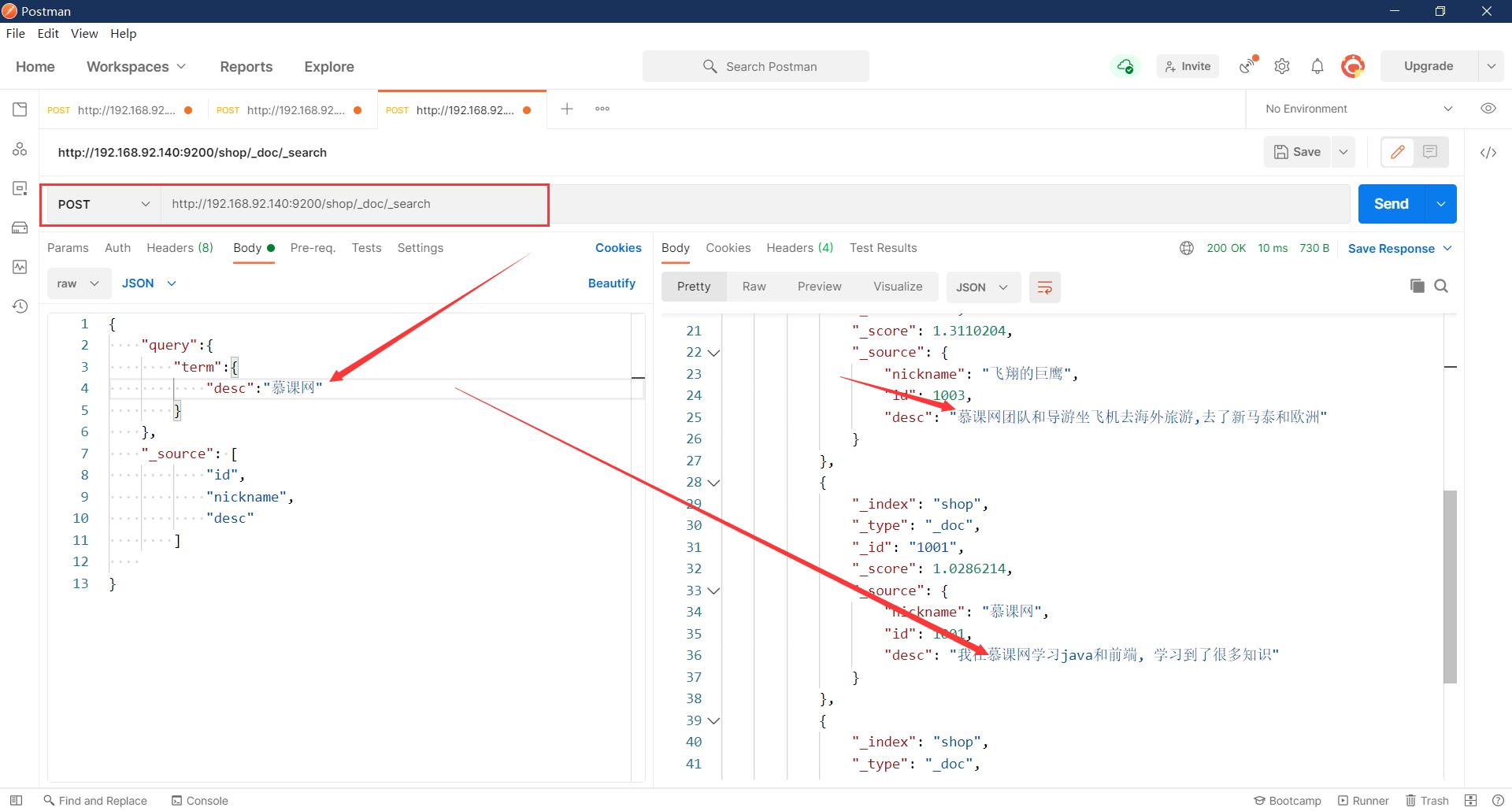Open the Settings gear icon

(x=1282, y=66)
